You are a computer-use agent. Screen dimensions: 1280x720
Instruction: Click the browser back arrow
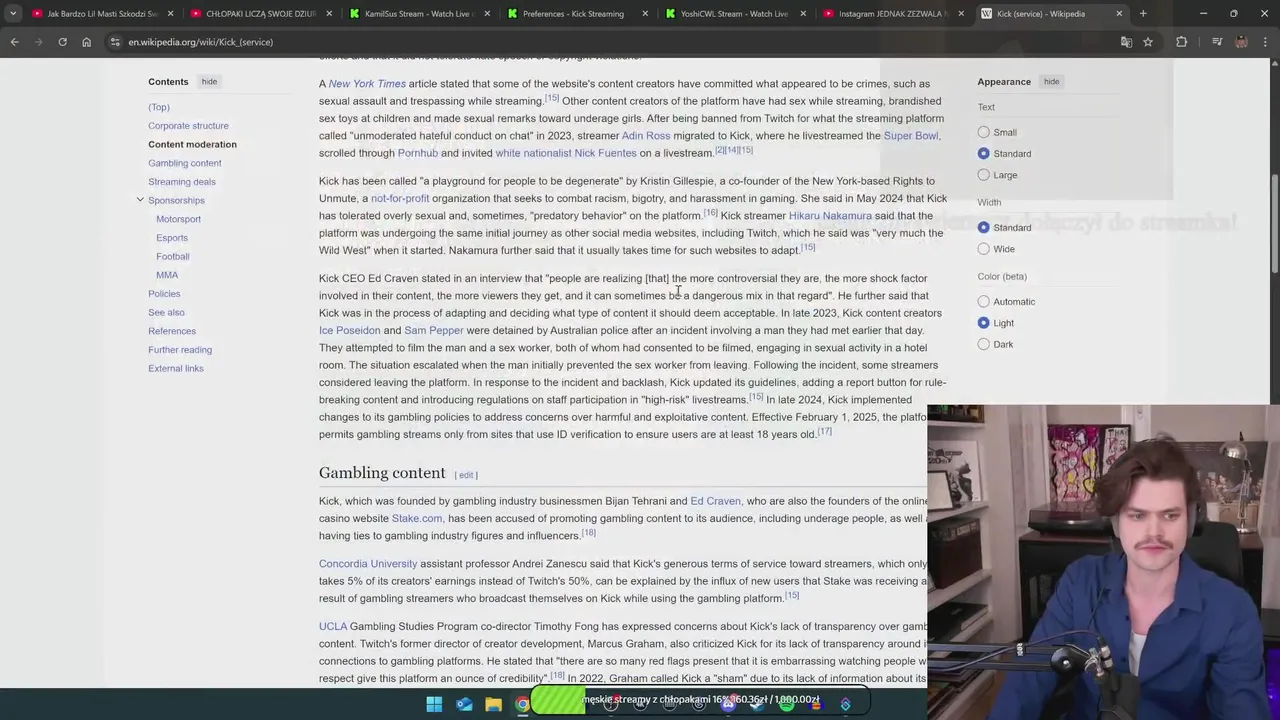point(14,42)
